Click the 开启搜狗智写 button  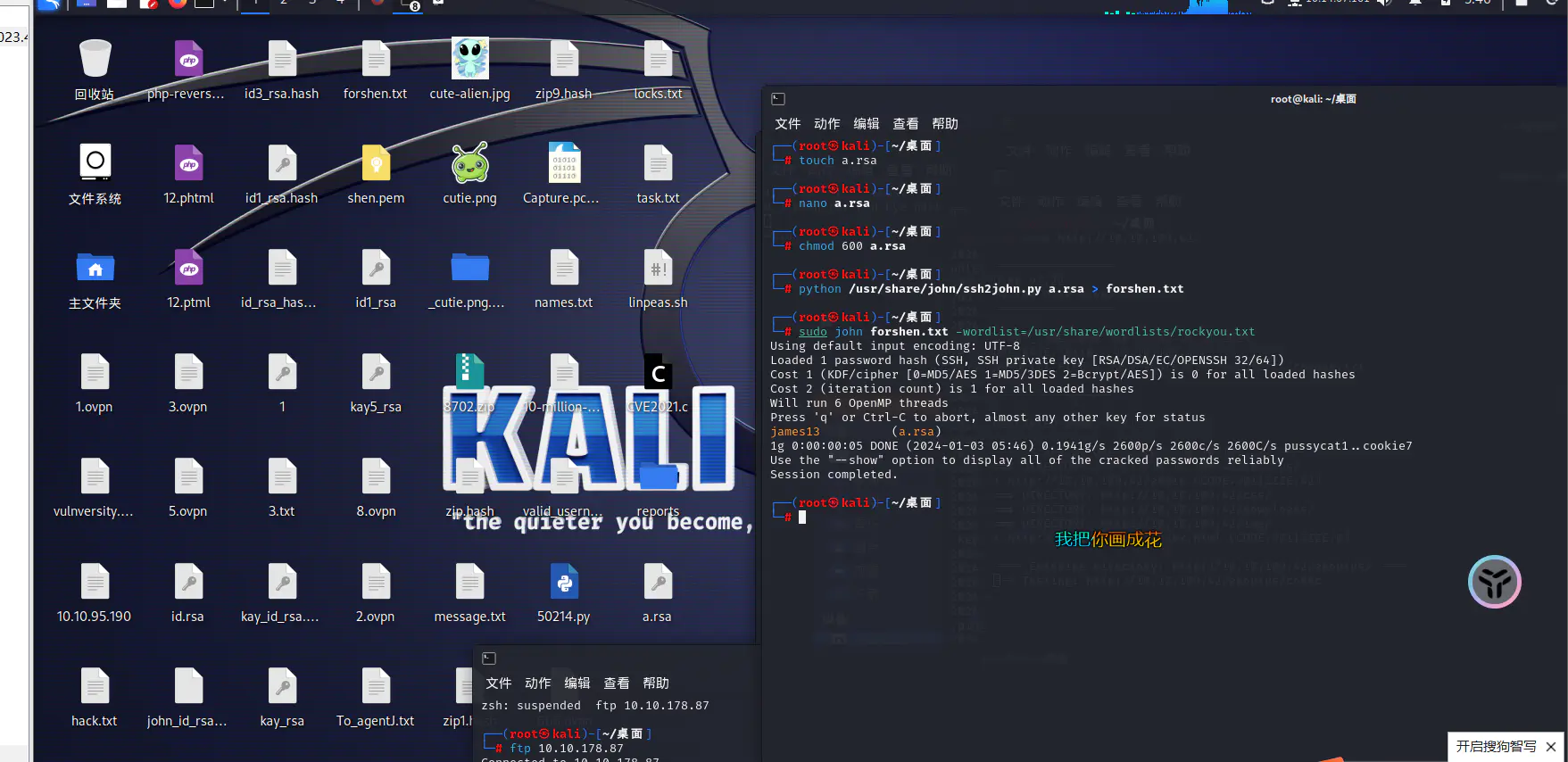click(1497, 747)
